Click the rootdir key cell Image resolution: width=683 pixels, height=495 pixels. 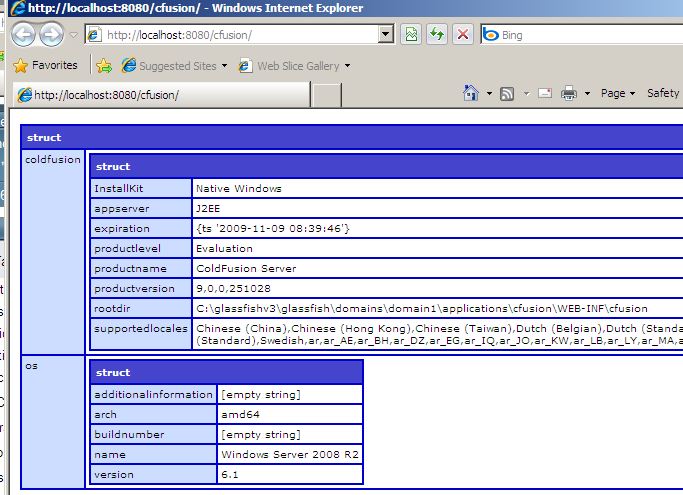click(x=141, y=309)
